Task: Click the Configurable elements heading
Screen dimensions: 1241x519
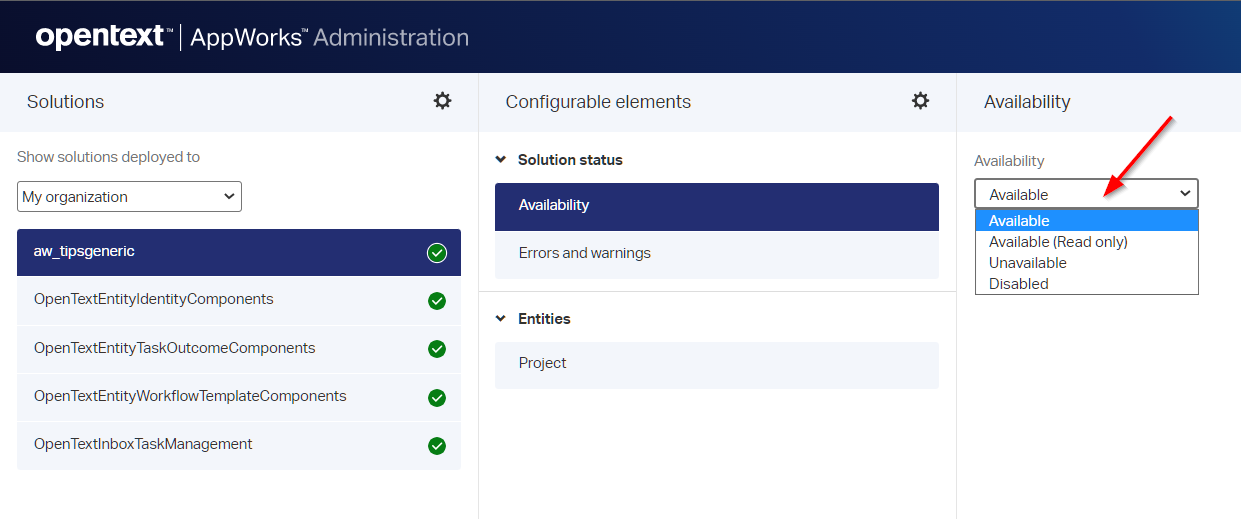Action: 598,102
